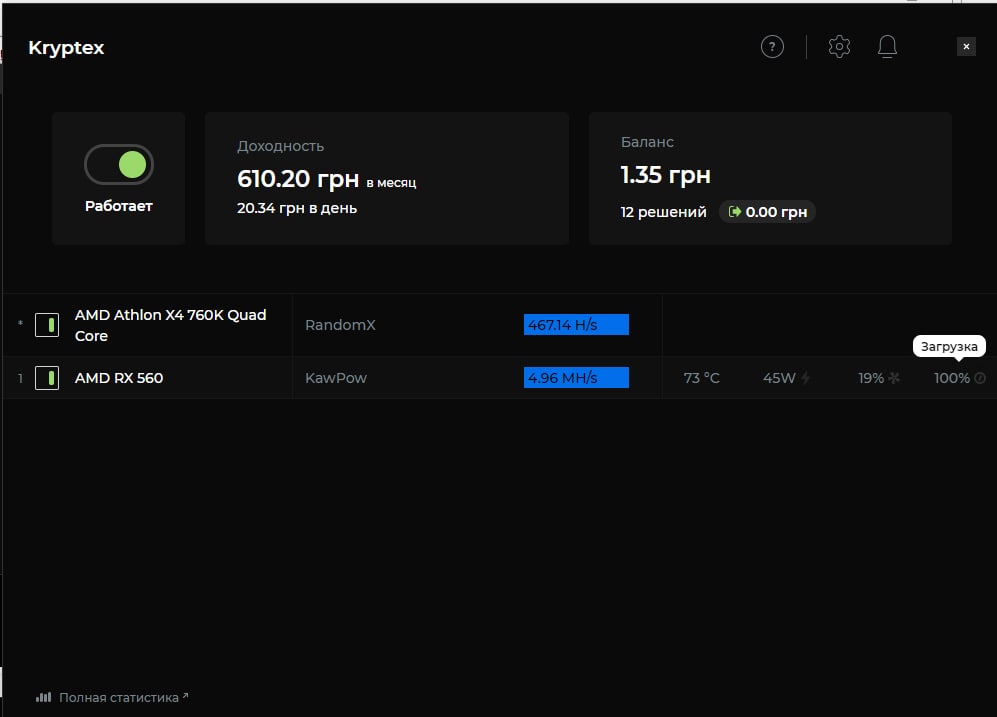Image resolution: width=997 pixels, height=717 pixels.
Task: Click the bar chart statistics icon
Action: click(43, 697)
